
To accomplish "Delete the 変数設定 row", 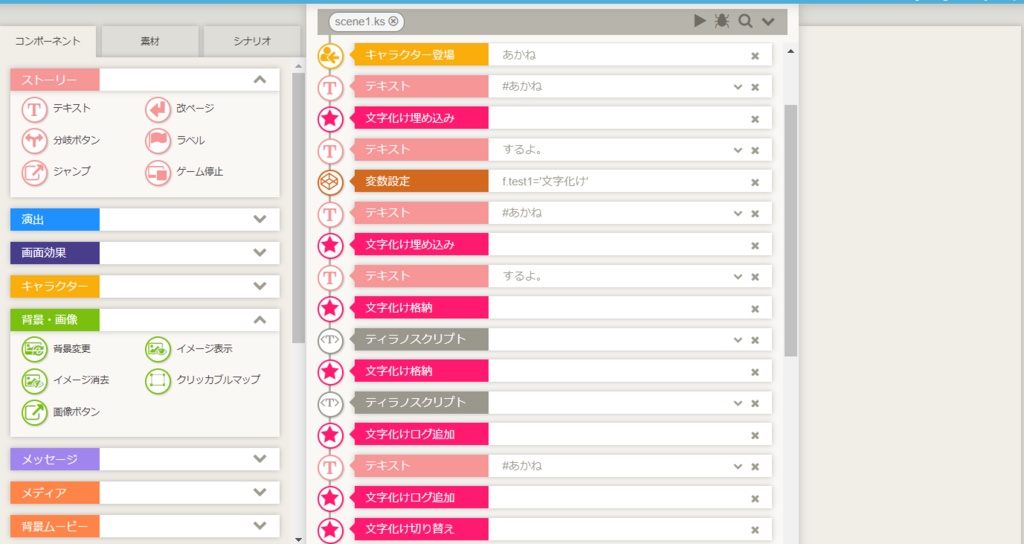I will pyautogui.click(x=755, y=182).
